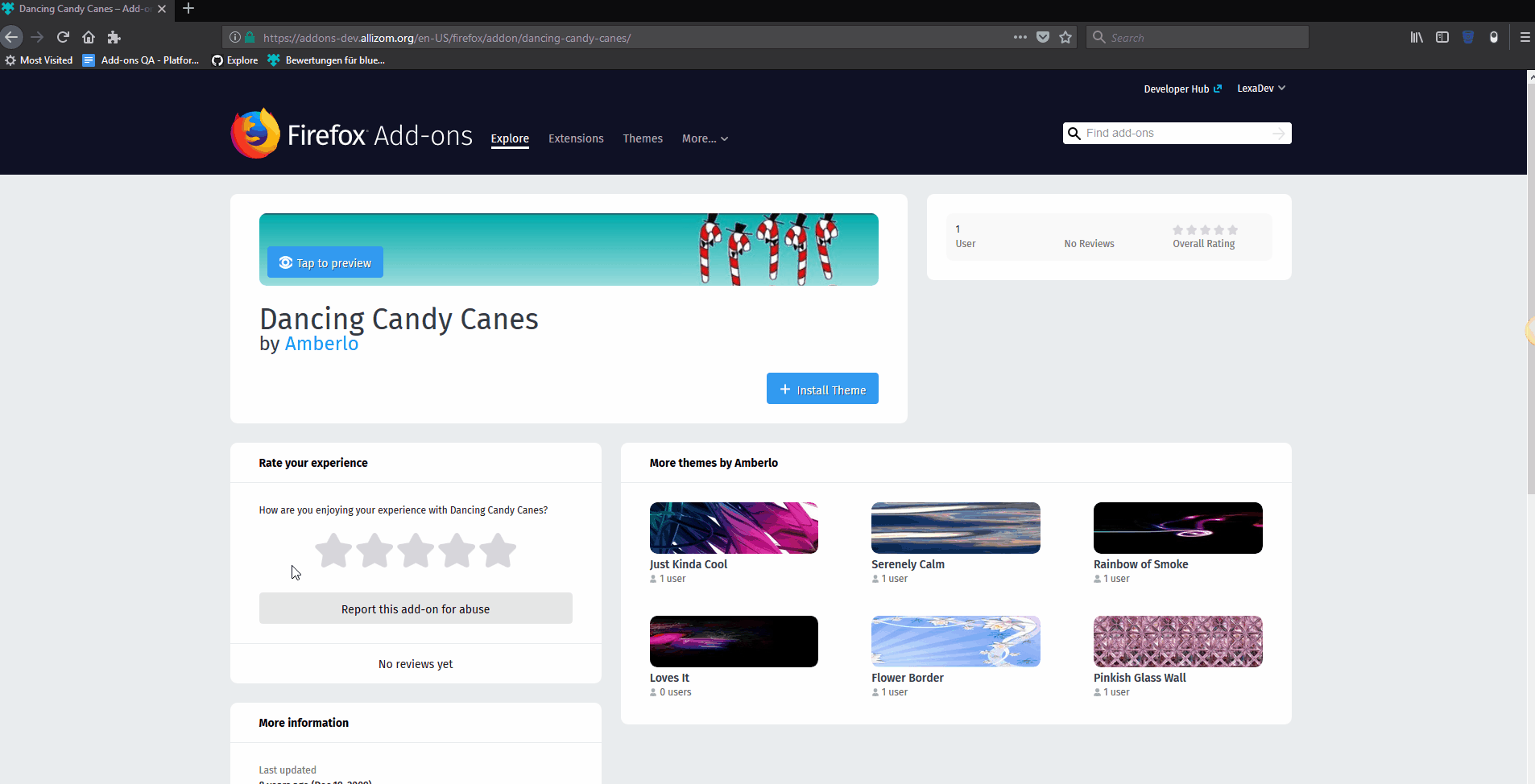The height and width of the screenshot is (784, 1535).
Task: Open author Amberlo's profile
Action: pyautogui.click(x=321, y=344)
